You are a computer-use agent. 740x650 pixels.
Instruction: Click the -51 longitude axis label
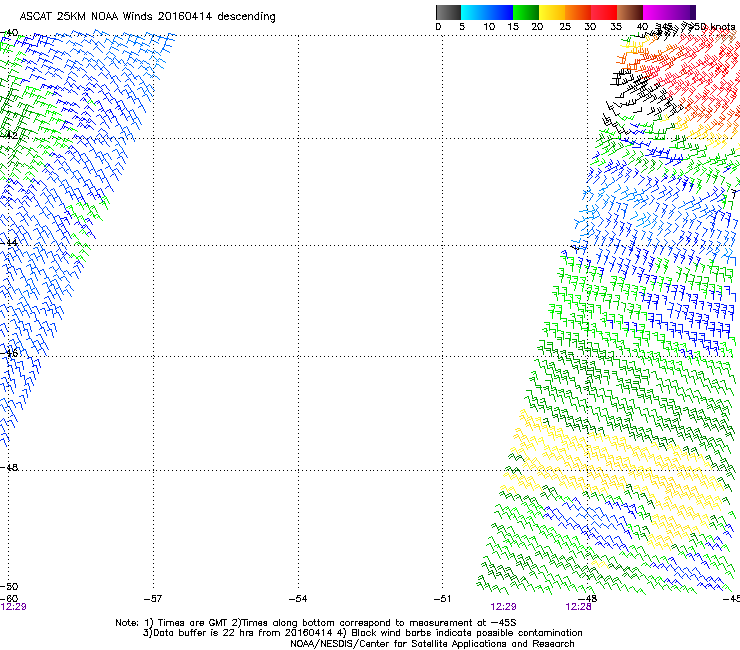click(442, 599)
